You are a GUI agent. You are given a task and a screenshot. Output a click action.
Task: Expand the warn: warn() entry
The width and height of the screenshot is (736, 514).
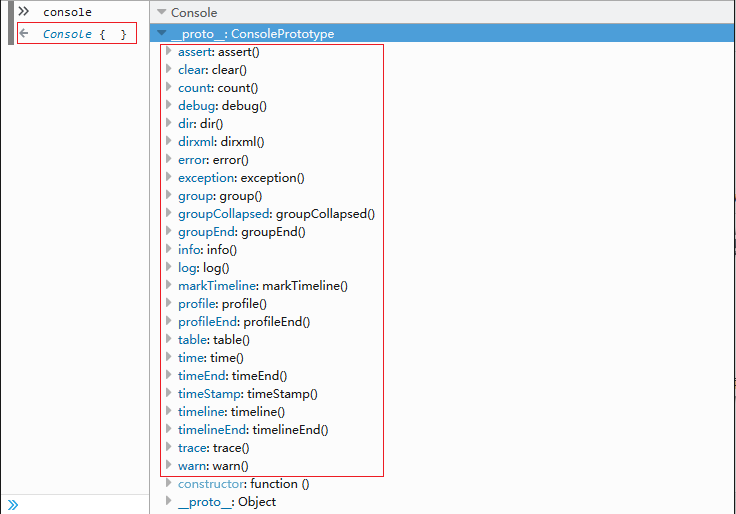pyautogui.click(x=169, y=465)
